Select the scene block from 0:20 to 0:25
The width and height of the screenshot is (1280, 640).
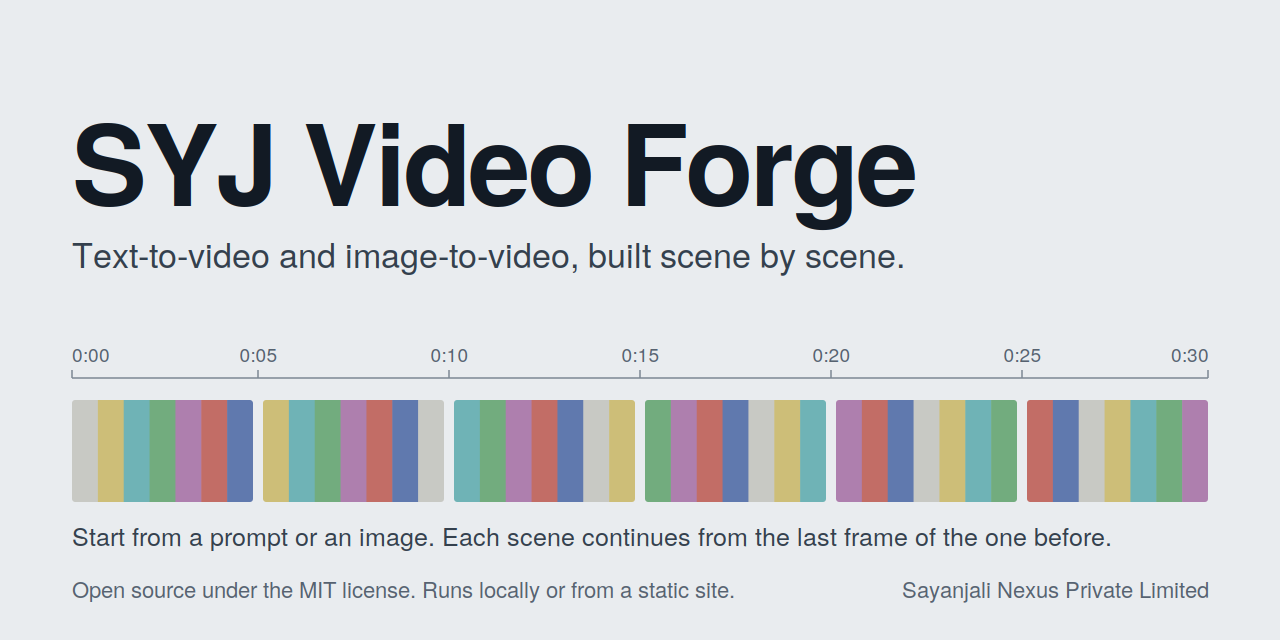tap(927, 451)
